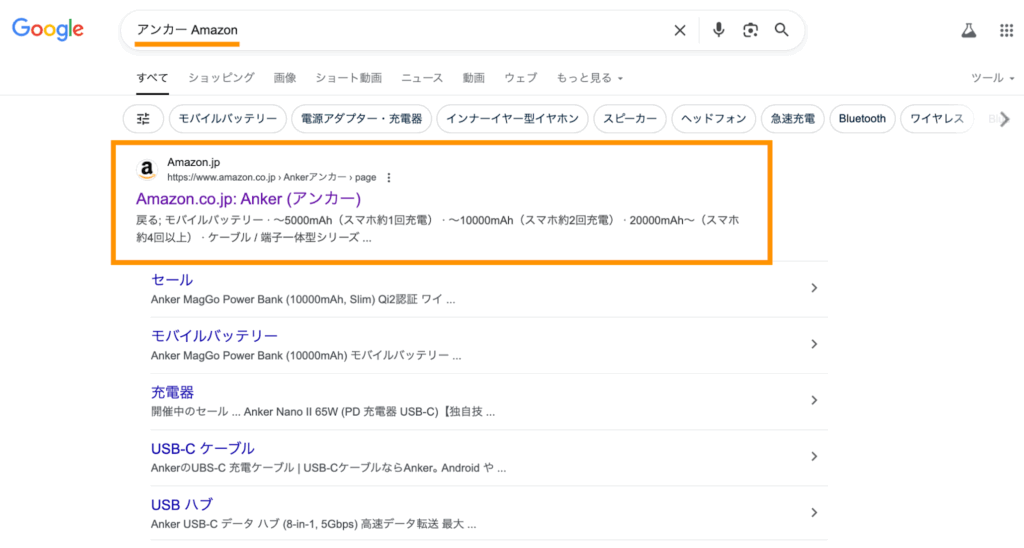Click the Anker MagGo Power Bank Slim description
This screenshot has height=548, width=1024.
(x=303, y=300)
